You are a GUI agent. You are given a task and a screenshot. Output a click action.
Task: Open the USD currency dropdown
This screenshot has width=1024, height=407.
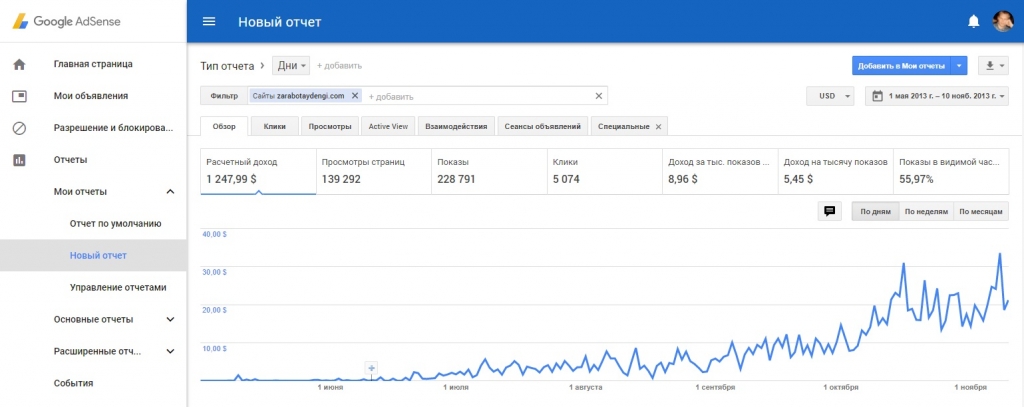(829, 96)
